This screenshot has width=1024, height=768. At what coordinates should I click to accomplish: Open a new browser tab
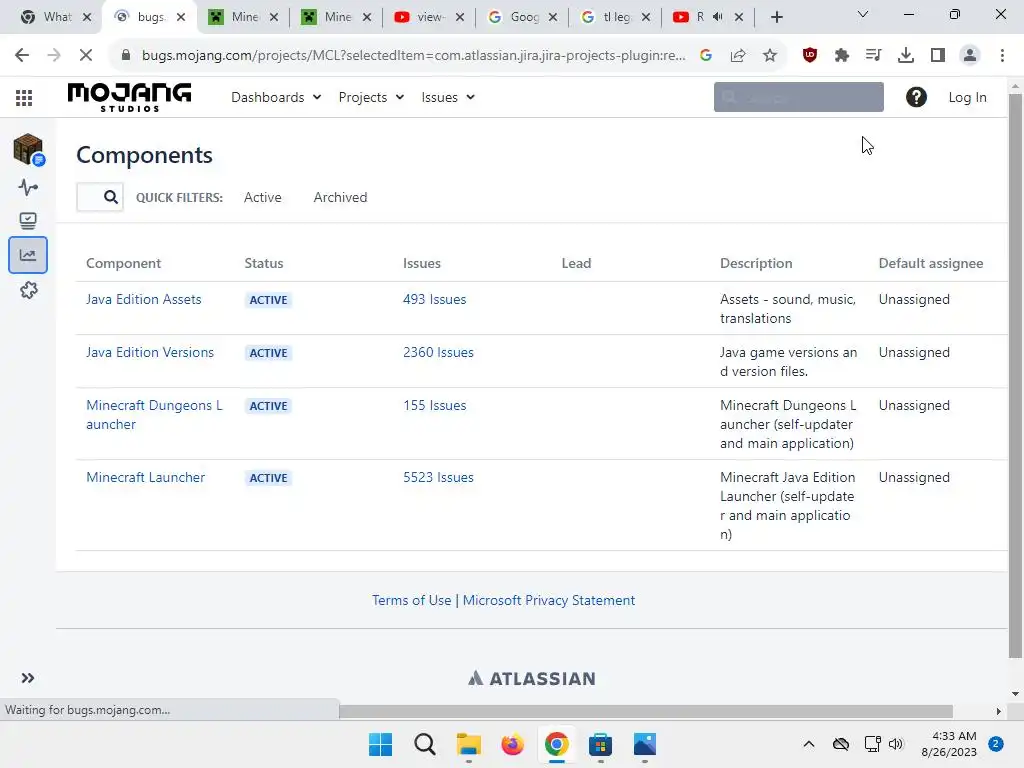(776, 17)
